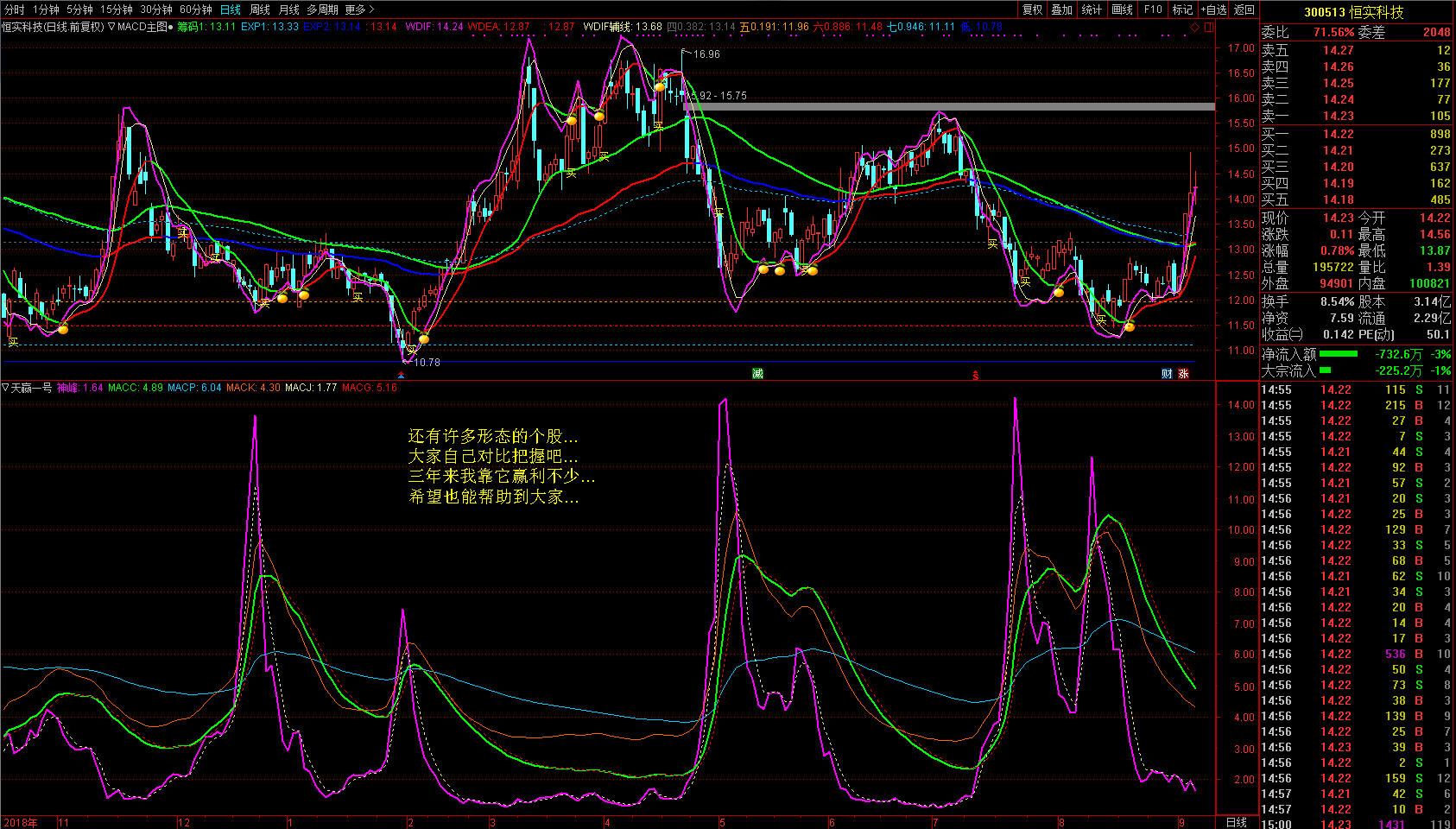Click the 神峰: 1.64 indicator value
Screen dimensions: 1456x829
[x=80, y=388]
